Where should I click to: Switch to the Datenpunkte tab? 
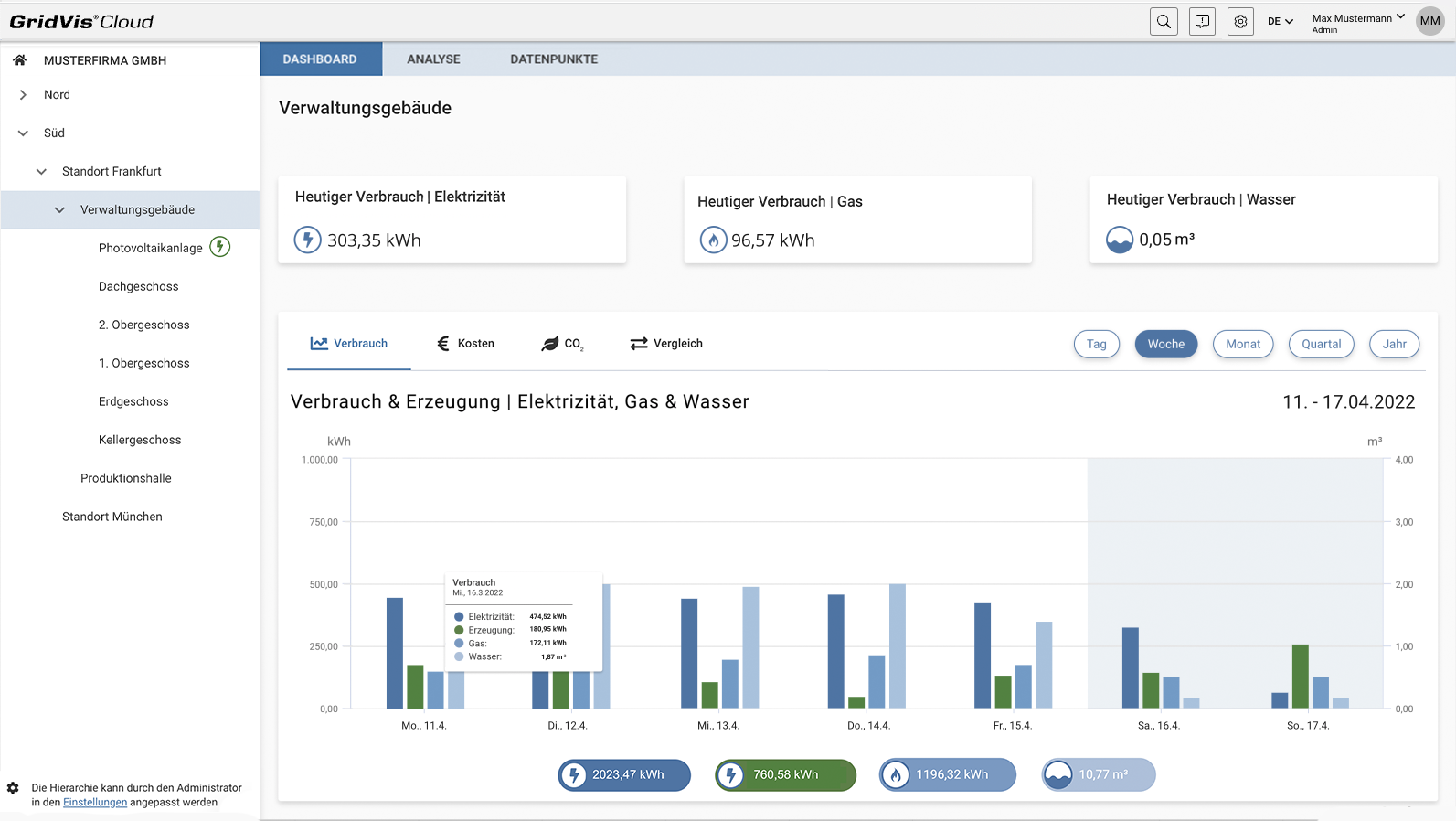pos(554,59)
